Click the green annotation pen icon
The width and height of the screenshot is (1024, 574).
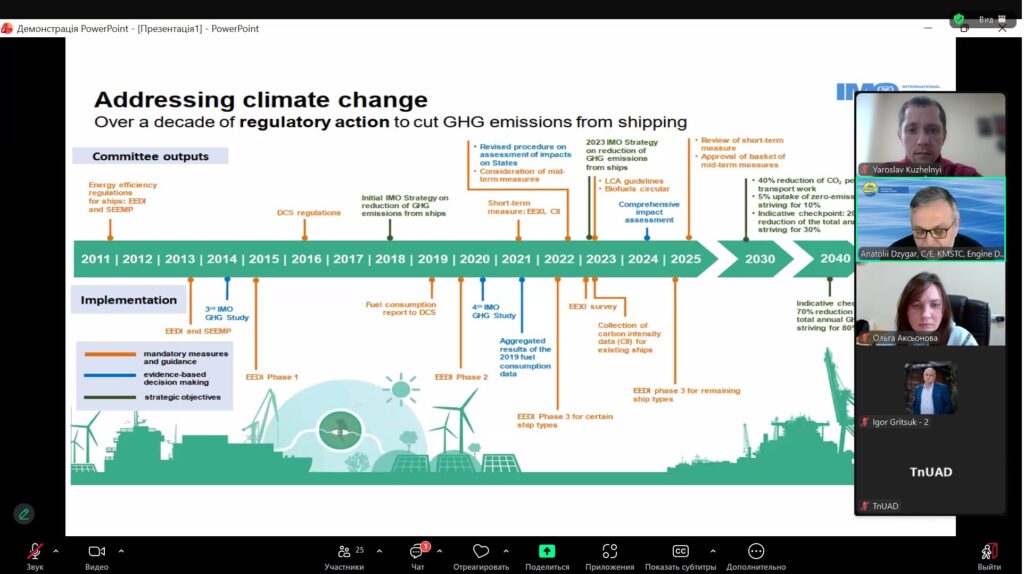(24, 513)
